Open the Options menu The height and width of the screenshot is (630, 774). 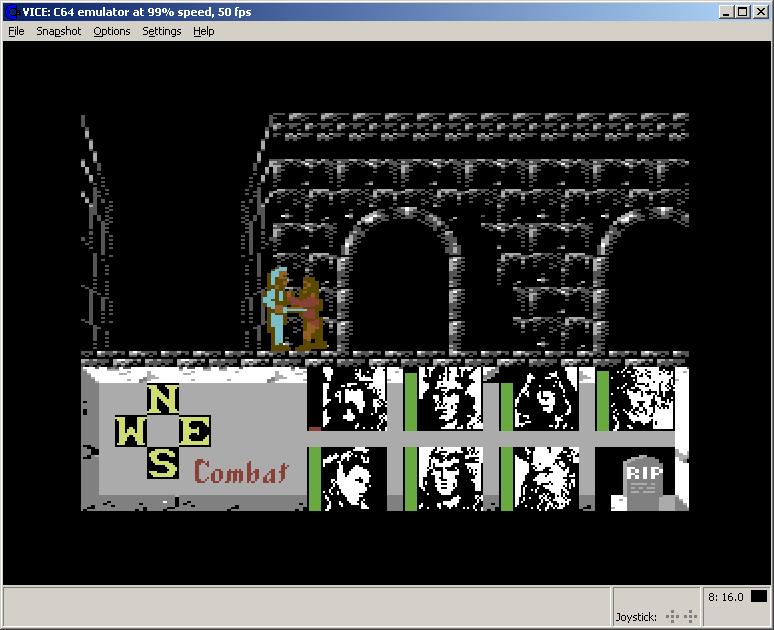pyautogui.click(x=112, y=31)
